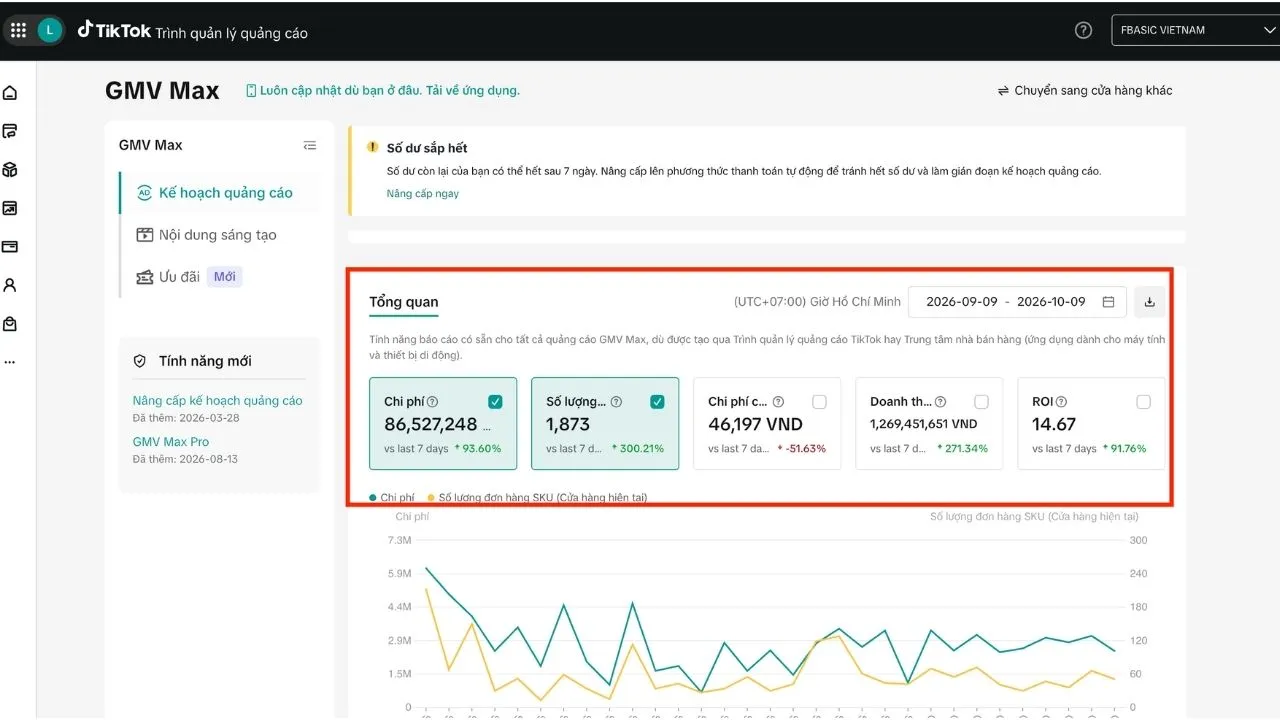This screenshot has width=1280, height=720.
Task: Go to the home sidebar icon
Action: [10, 93]
